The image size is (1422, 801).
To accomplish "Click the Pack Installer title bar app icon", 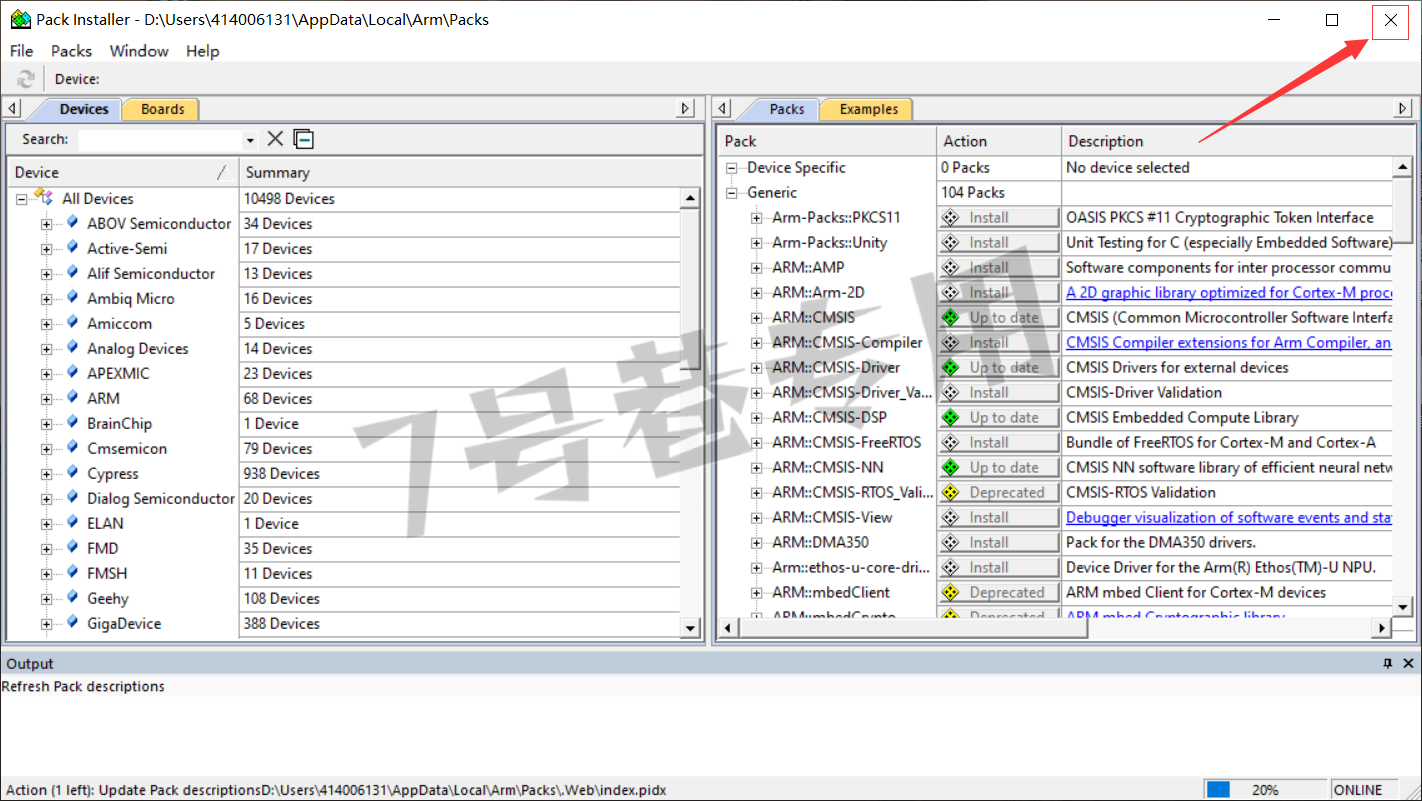I will [19, 19].
